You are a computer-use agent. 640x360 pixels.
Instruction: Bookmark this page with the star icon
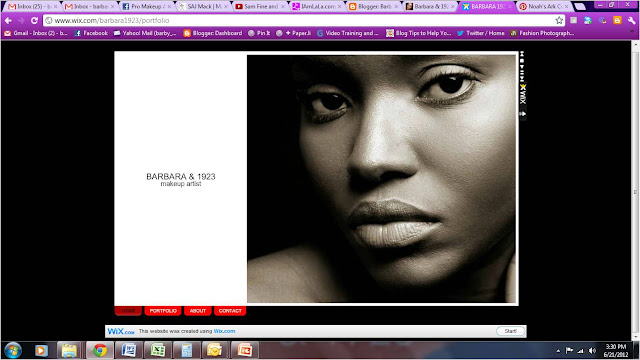pos(559,20)
